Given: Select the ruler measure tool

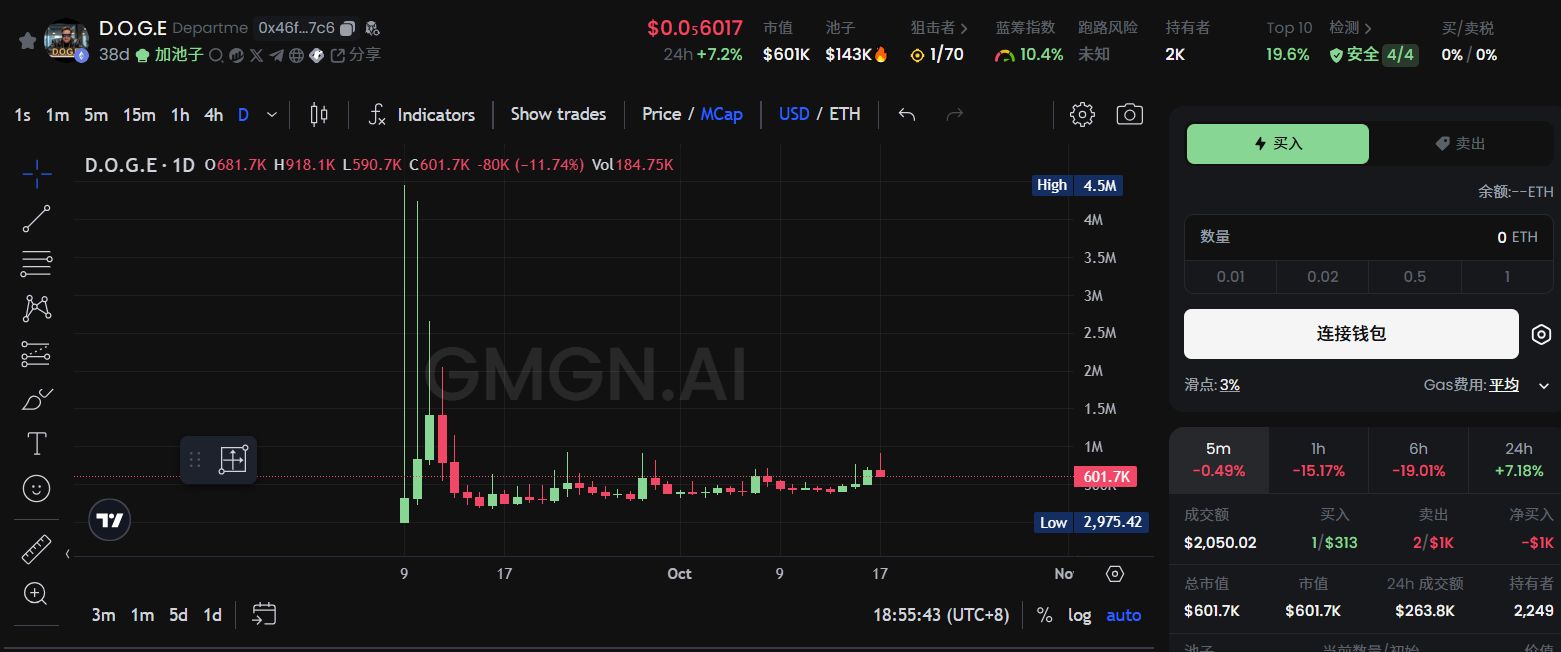Looking at the screenshot, I should (x=36, y=549).
